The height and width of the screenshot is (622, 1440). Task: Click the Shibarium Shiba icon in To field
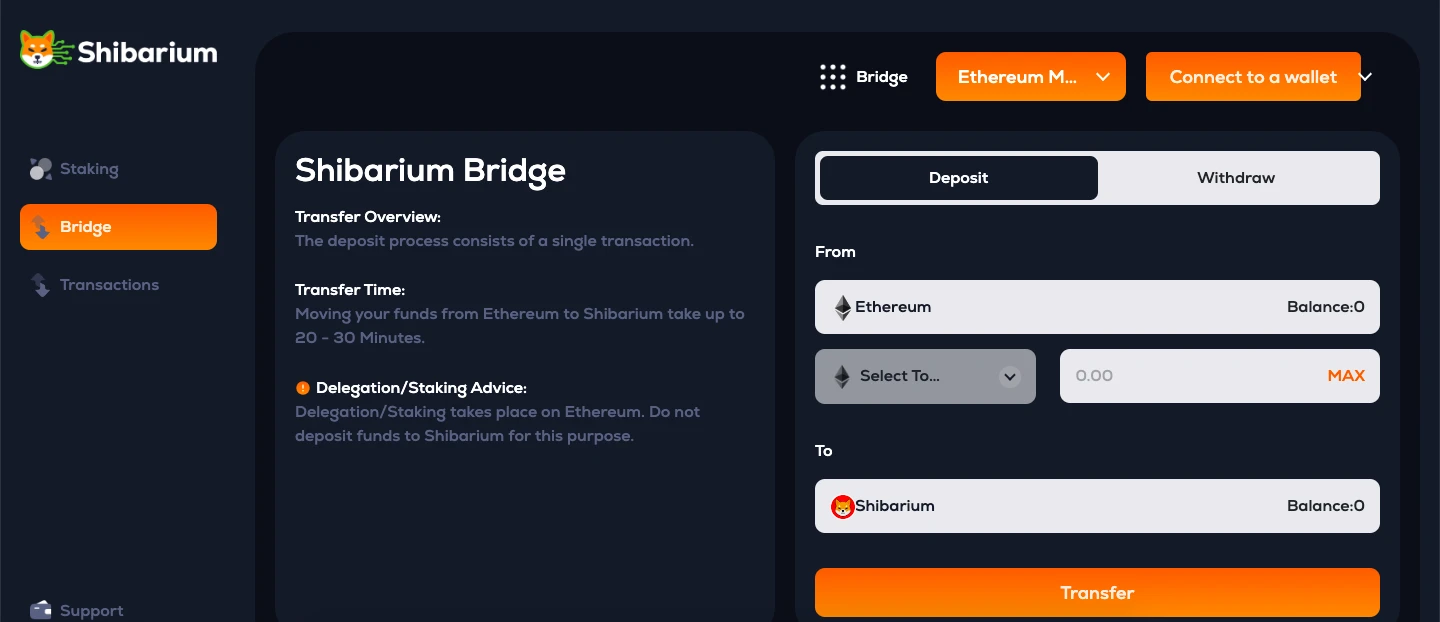coord(843,506)
